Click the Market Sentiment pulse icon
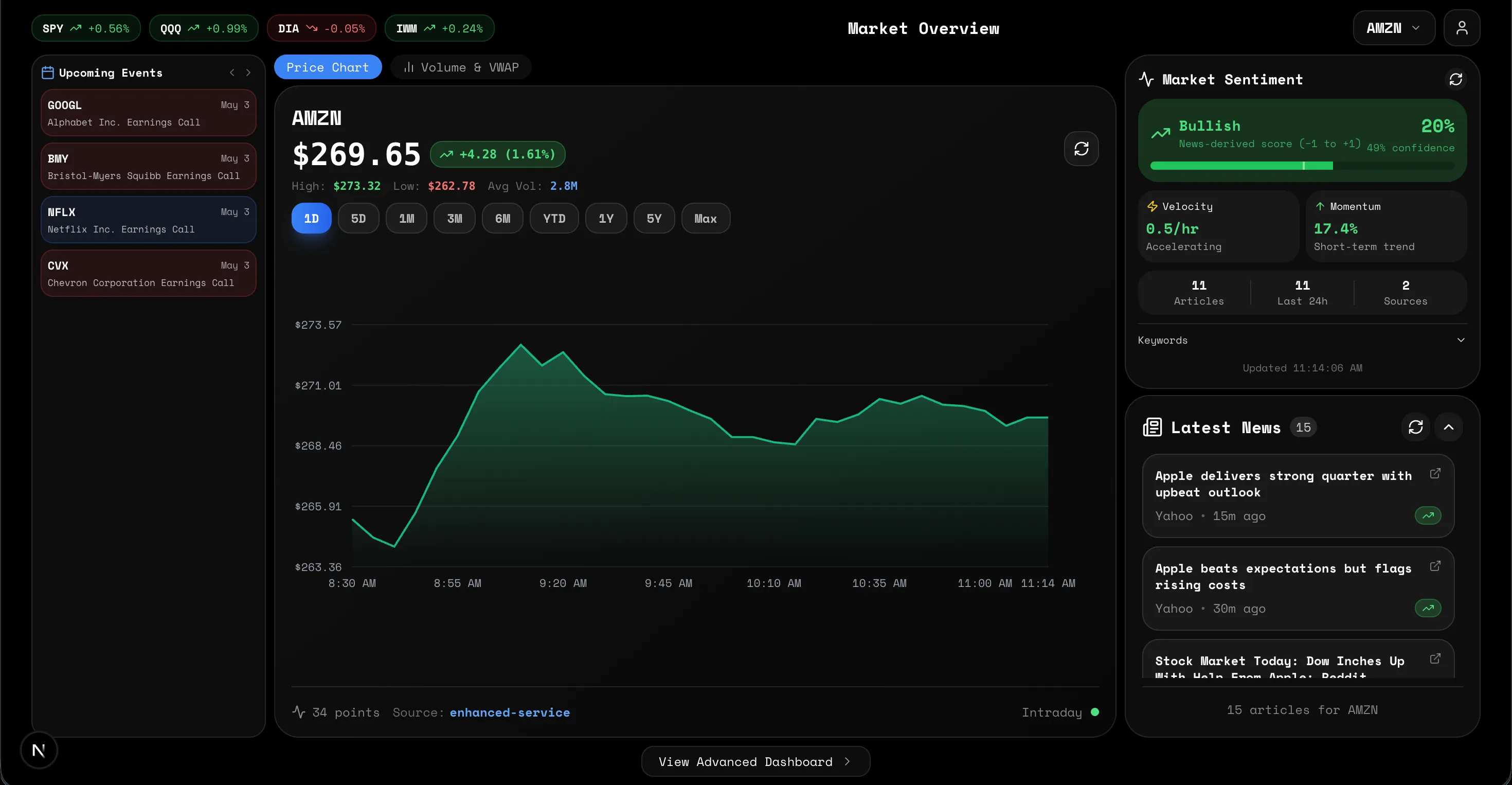 pos(1146,79)
